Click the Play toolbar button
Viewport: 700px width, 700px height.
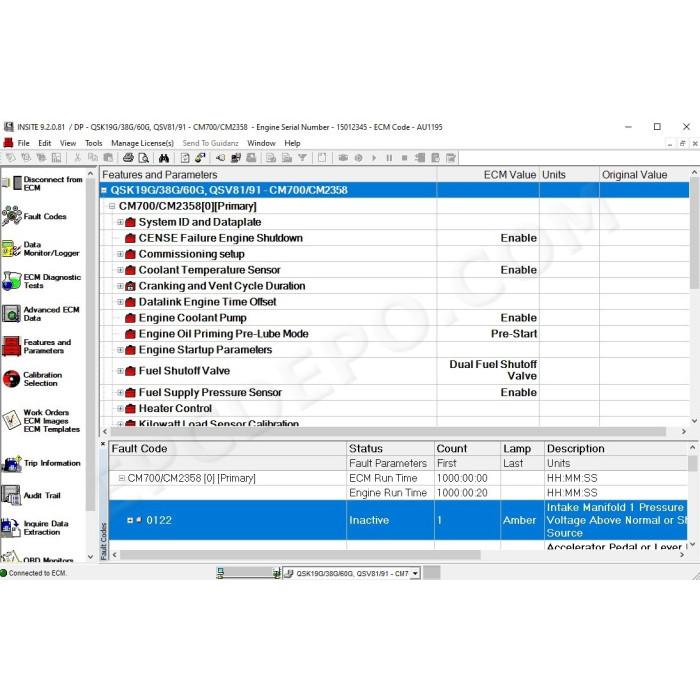pyautogui.click(x=374, y=158)
